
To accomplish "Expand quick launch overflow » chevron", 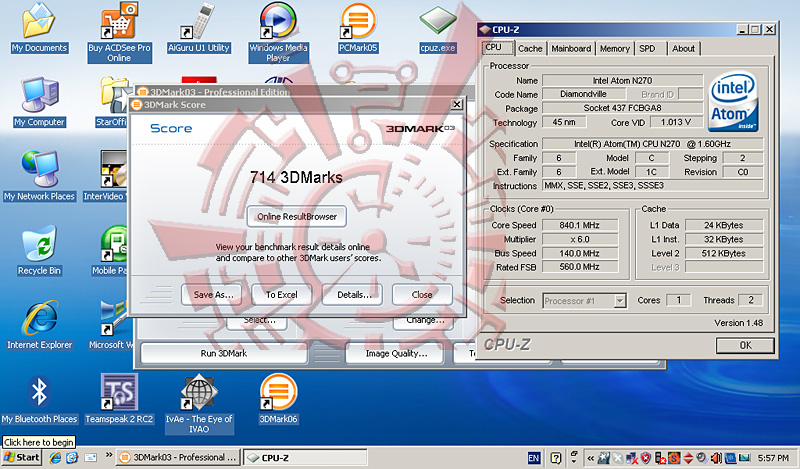I will pos(109,455).
